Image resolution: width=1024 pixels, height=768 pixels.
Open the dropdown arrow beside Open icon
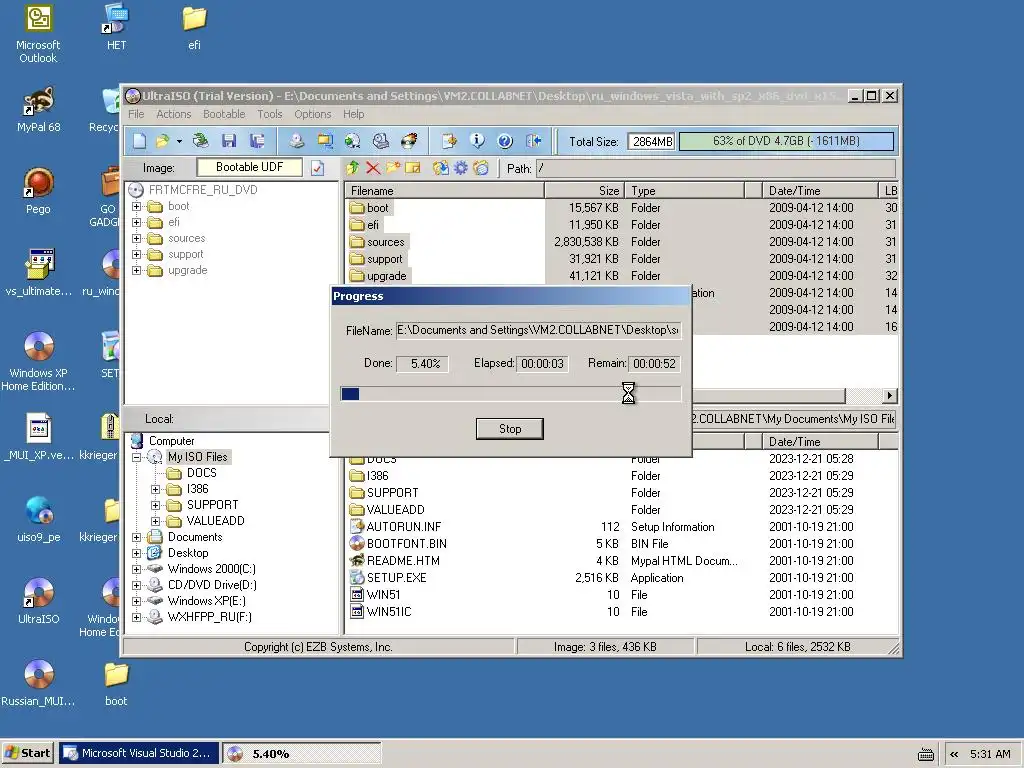coord(179,141)
